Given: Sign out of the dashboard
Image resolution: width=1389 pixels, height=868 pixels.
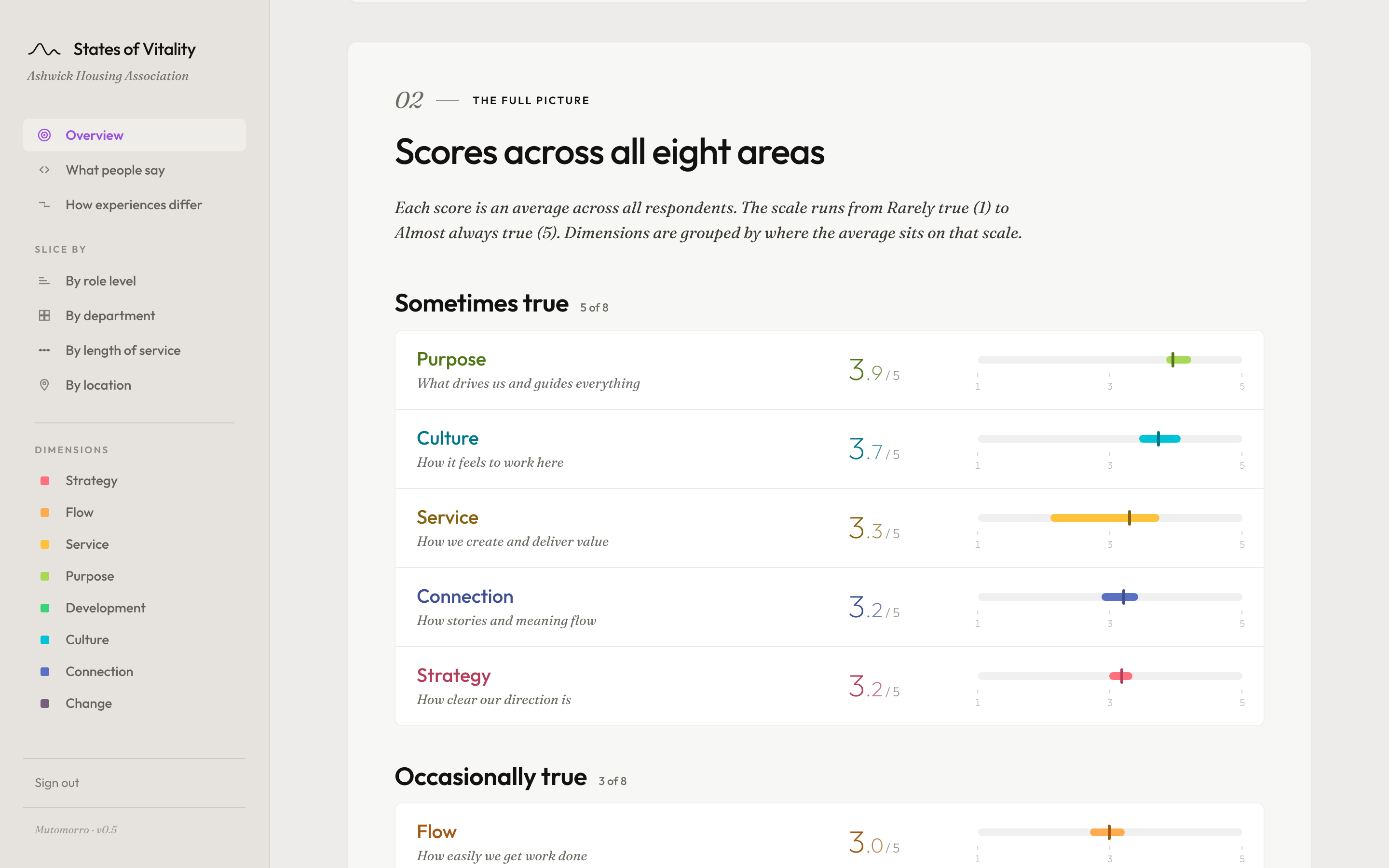Looking at the screenshot, I should pos(57,783).
